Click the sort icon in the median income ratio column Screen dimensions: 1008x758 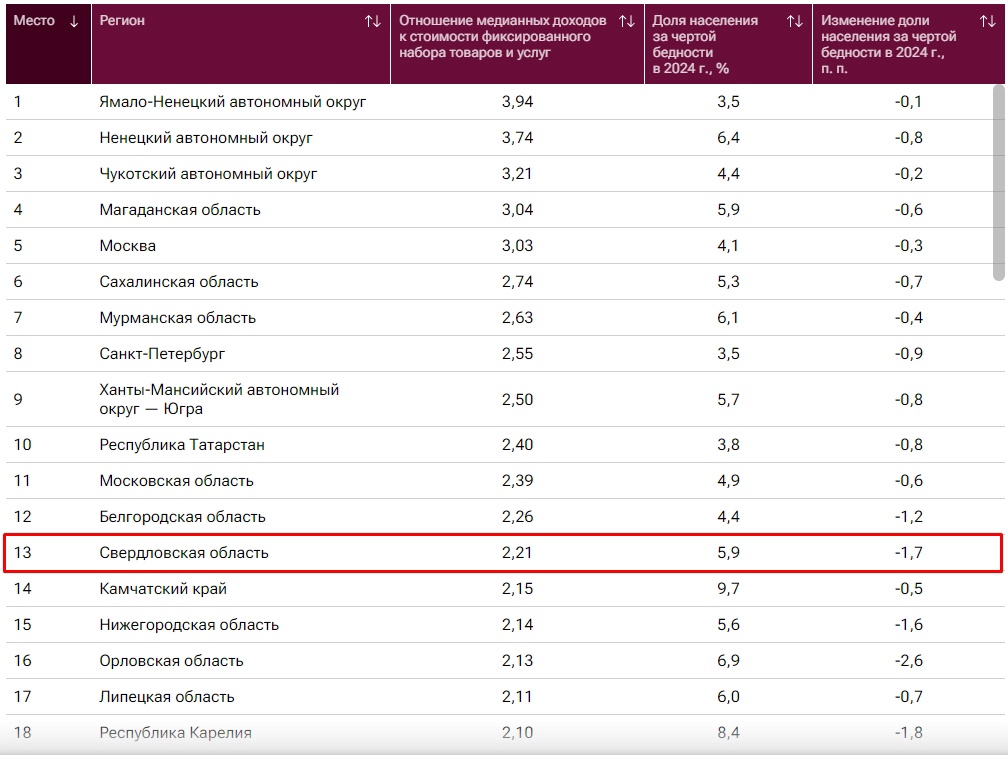pos(627,21)
